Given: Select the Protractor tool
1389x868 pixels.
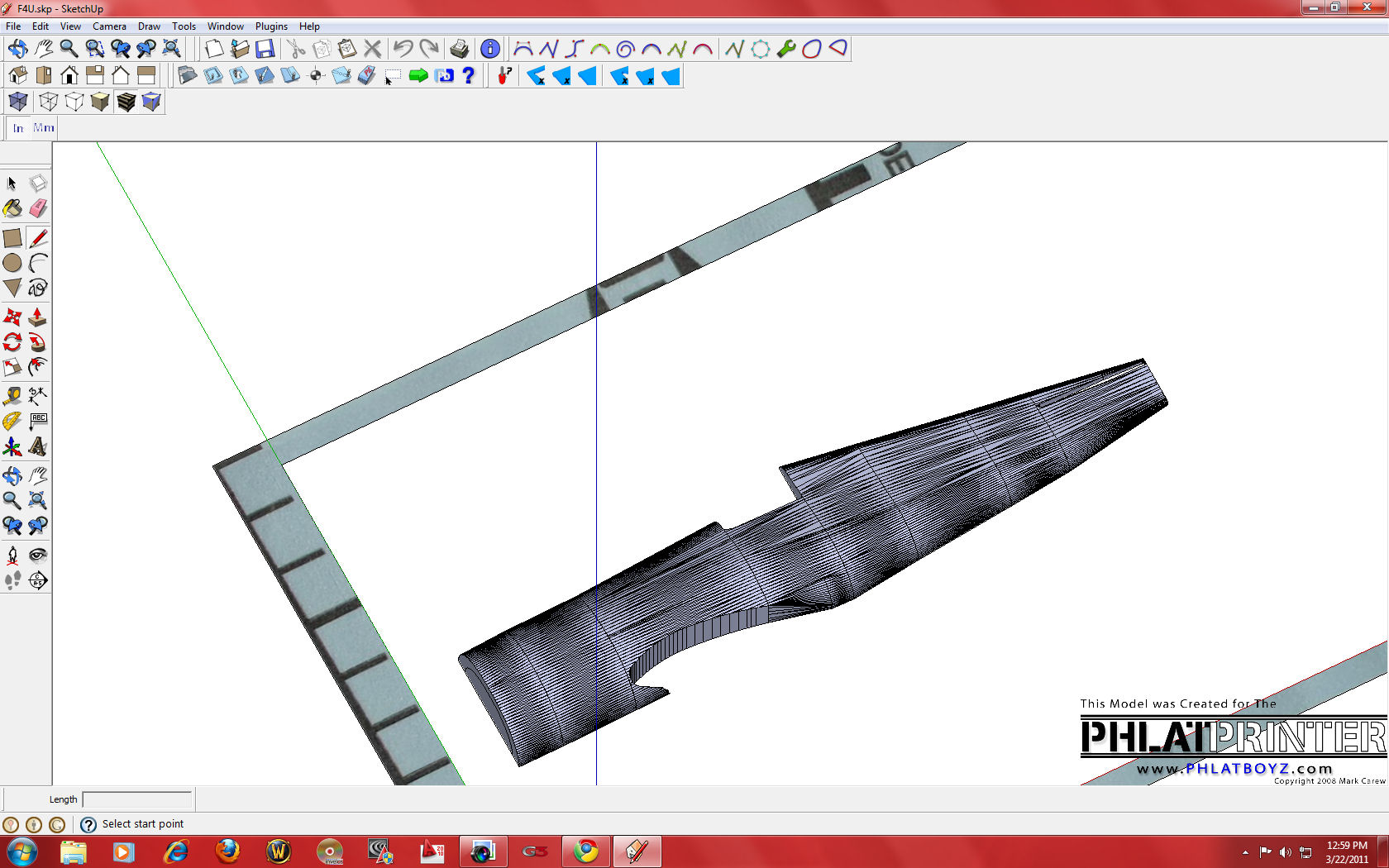Looking at the screenshot, I should 12,422.
